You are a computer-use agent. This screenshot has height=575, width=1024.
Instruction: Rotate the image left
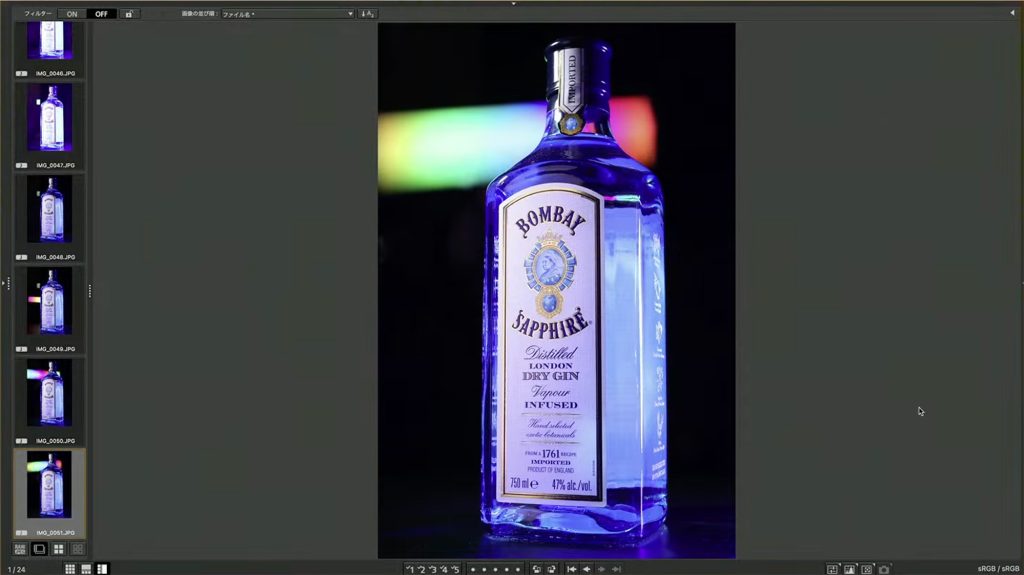536,569
